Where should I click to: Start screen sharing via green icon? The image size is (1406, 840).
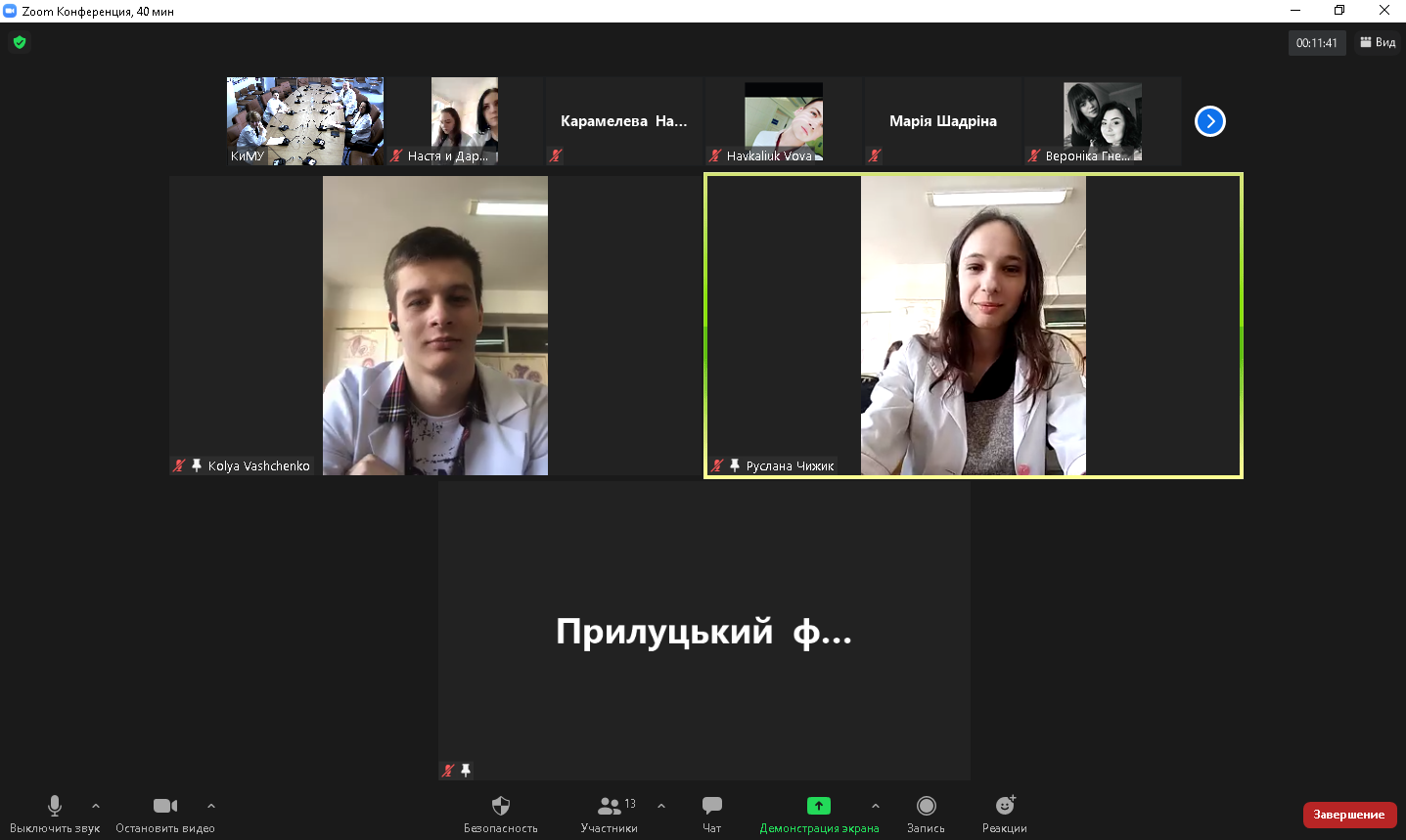click(819, 806)
